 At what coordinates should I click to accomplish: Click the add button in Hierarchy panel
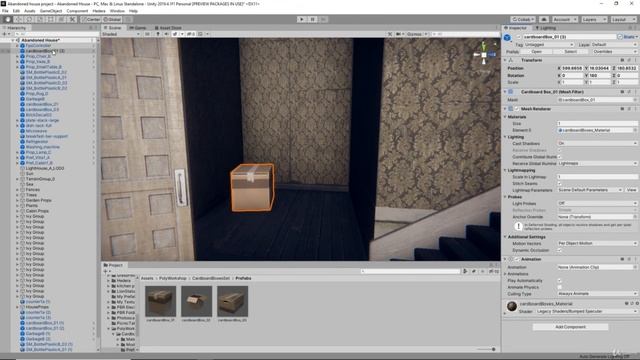[5, 34]
